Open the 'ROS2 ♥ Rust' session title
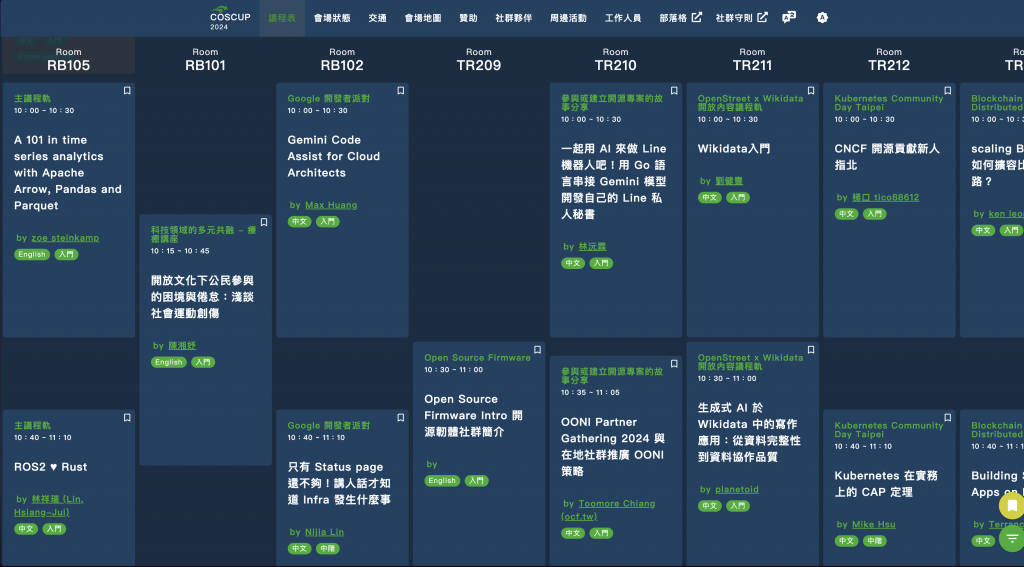Image resolution: width=1024 pixels, height=567 pixels. 50,467
